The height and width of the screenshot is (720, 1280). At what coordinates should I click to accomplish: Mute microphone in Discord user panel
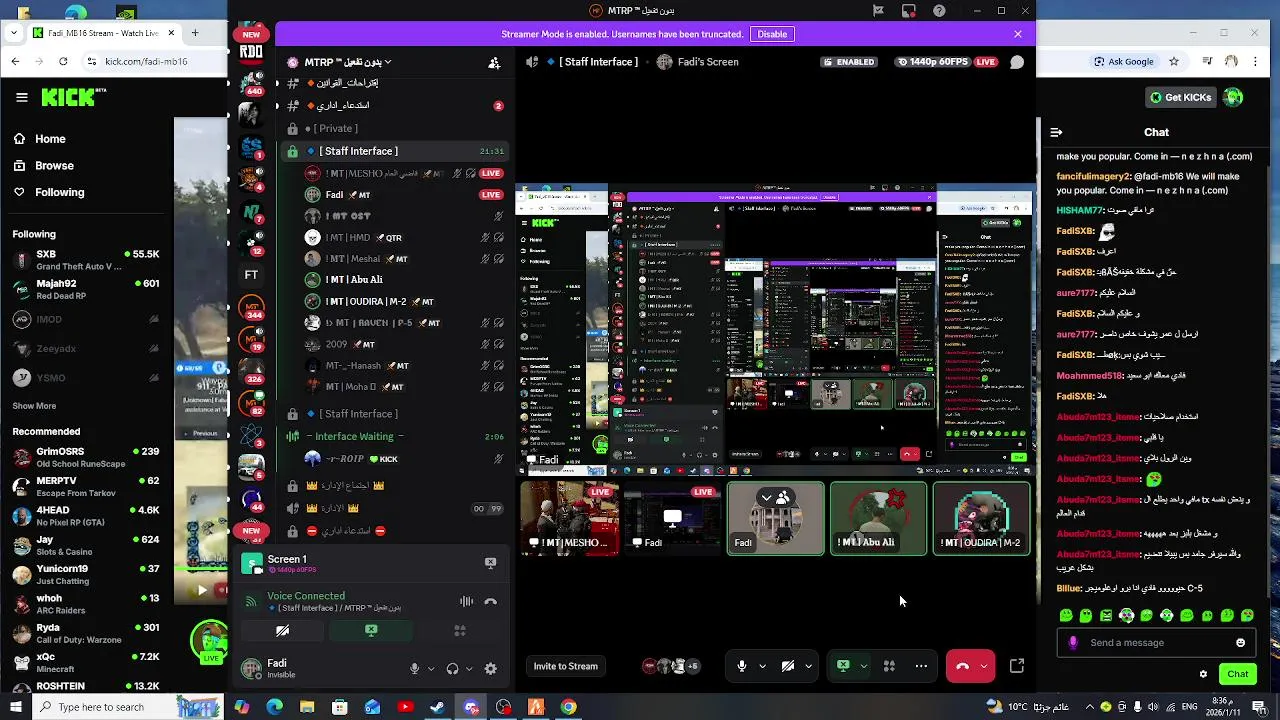[414, 669]
